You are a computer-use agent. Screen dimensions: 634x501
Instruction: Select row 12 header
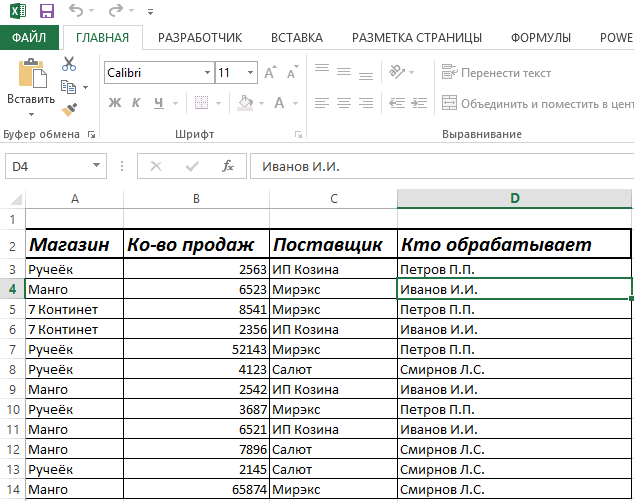pos(13,449)
